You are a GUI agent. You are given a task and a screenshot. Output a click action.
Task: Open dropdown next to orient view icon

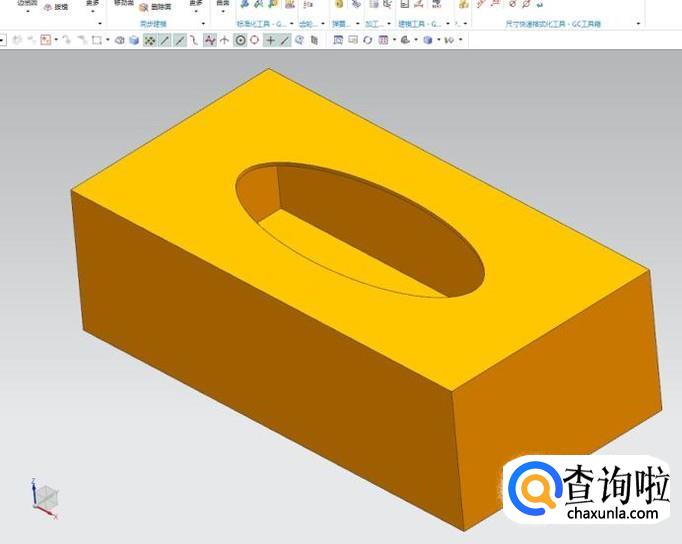coord(416,40)
